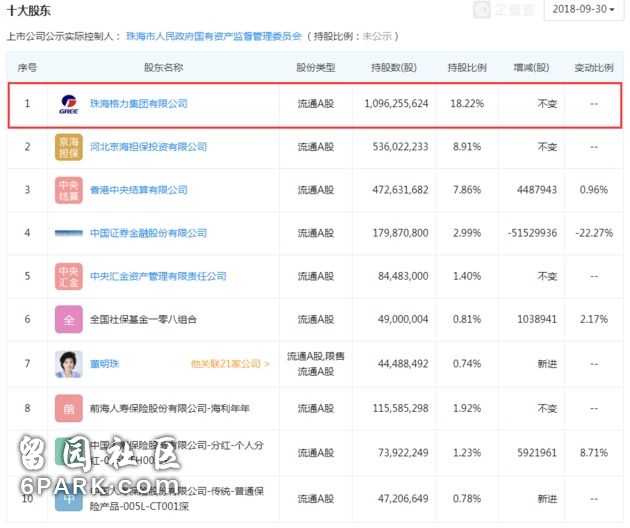Select the 0.78% holding ratio

pyautogui.click(x=467, y=499)
